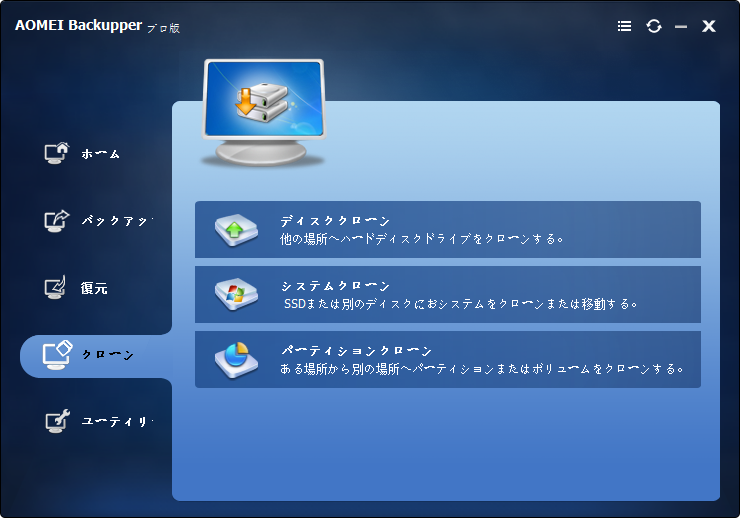Click the disk clone green arrow icon
Screen dimensions: 740x518
236,230
